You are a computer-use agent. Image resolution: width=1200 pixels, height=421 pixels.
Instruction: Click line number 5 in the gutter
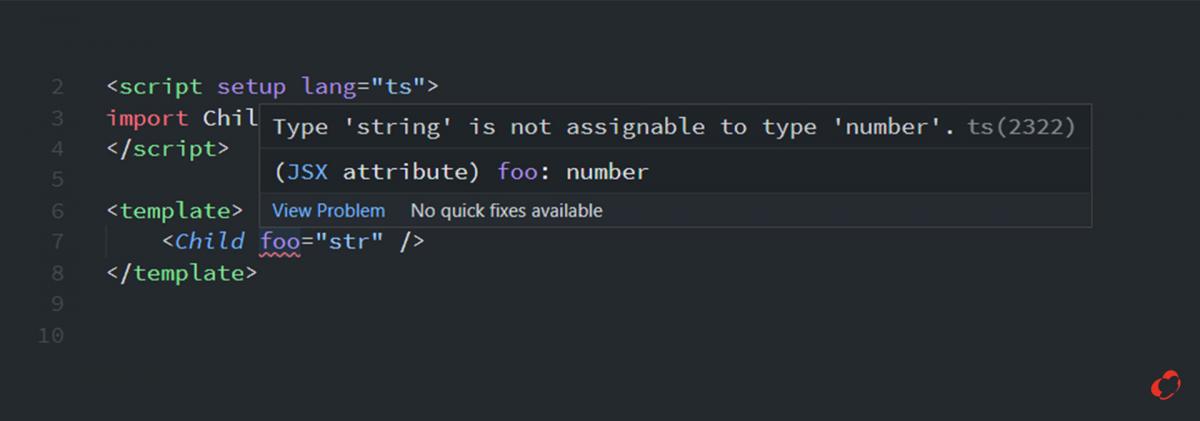click(56, 180)
